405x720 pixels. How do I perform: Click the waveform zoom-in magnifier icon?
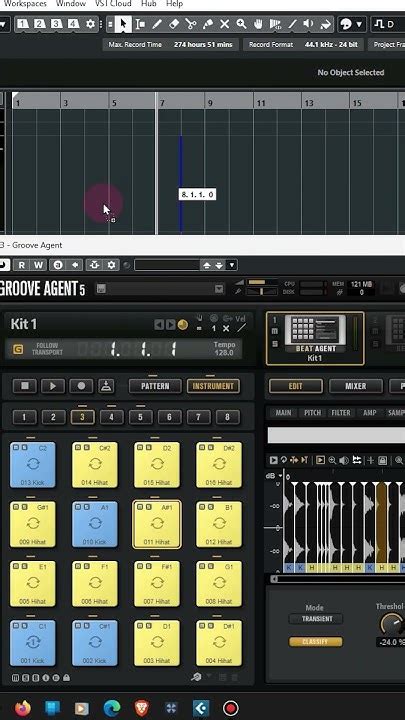tap(332, 460)
